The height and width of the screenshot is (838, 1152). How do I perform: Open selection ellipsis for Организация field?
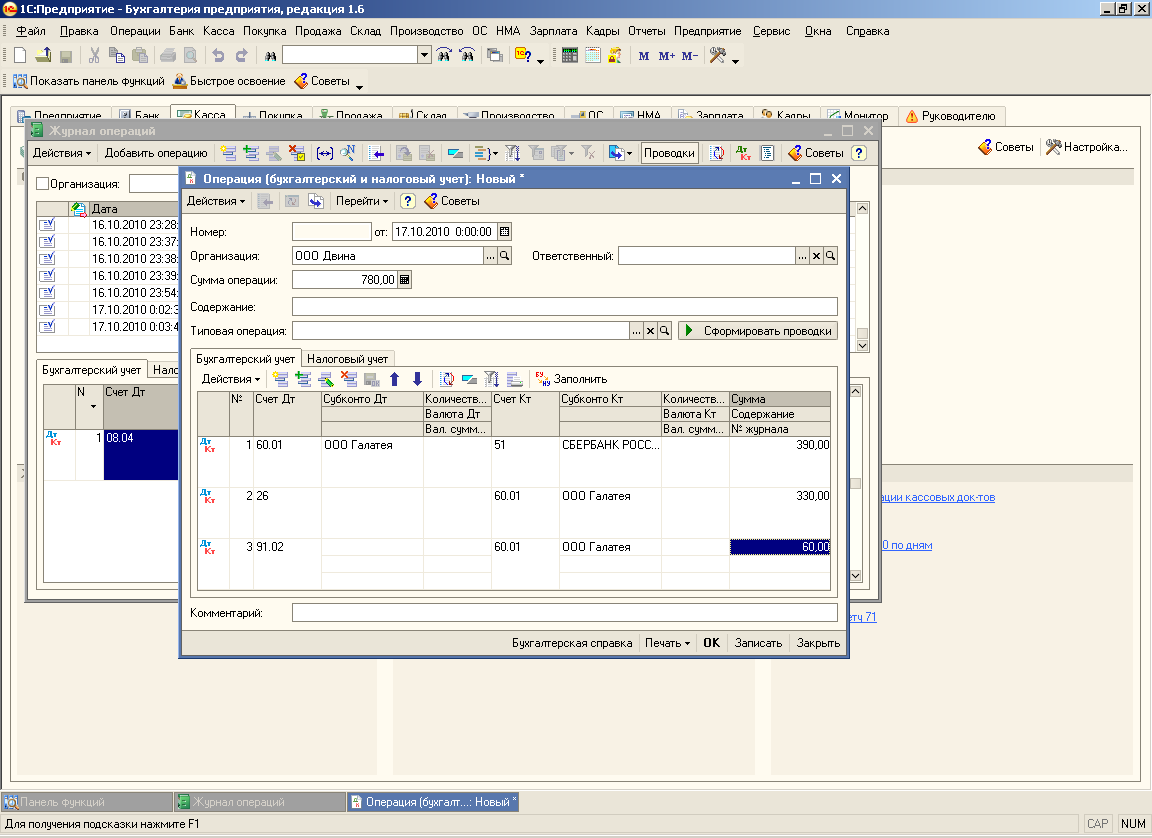[x=490, y=256]
